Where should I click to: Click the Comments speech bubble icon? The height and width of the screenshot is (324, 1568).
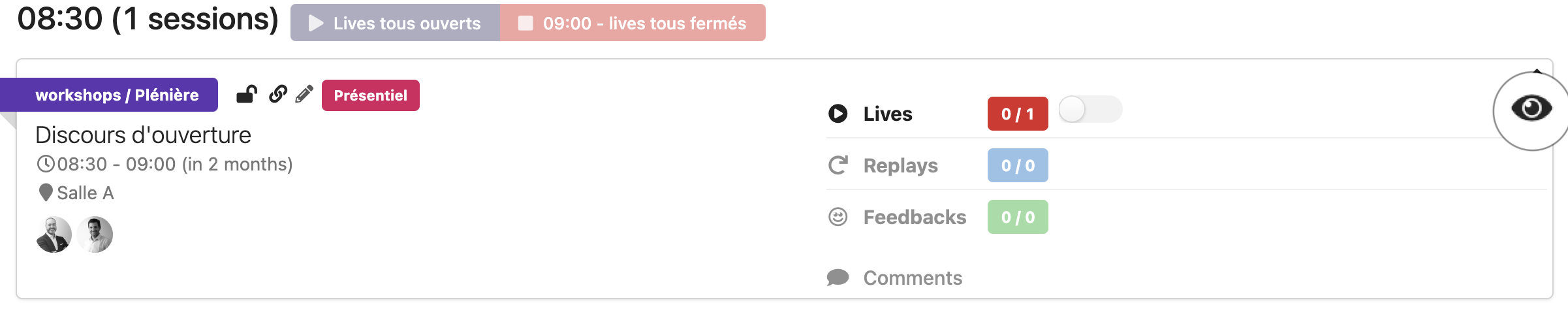(x=838, y=278)
